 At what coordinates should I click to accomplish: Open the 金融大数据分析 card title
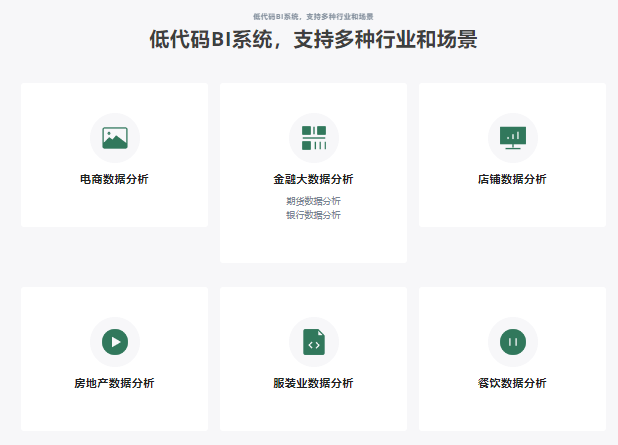(x=313, y=179)
